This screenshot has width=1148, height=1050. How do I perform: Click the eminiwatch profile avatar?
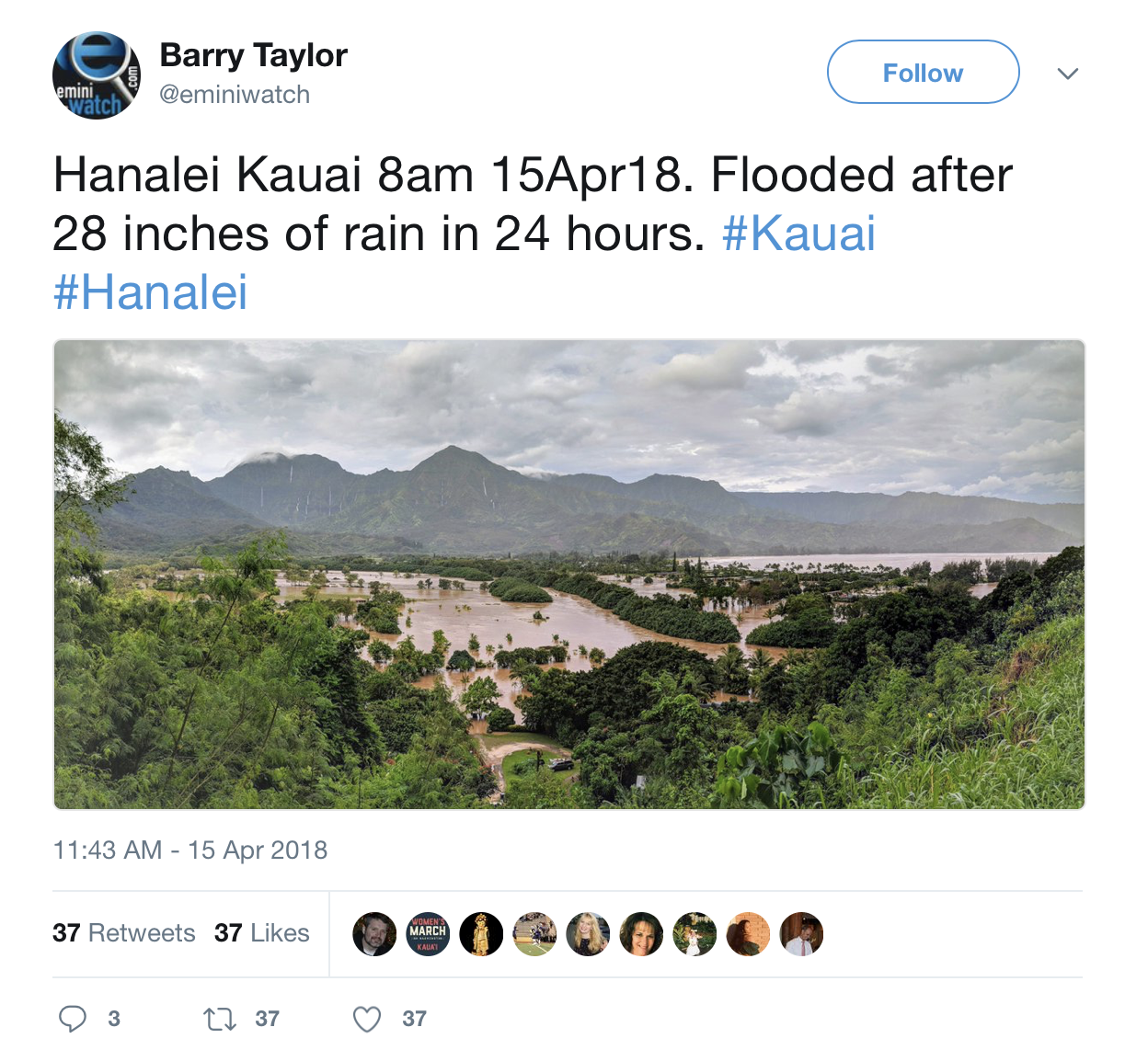pos(97,75)
